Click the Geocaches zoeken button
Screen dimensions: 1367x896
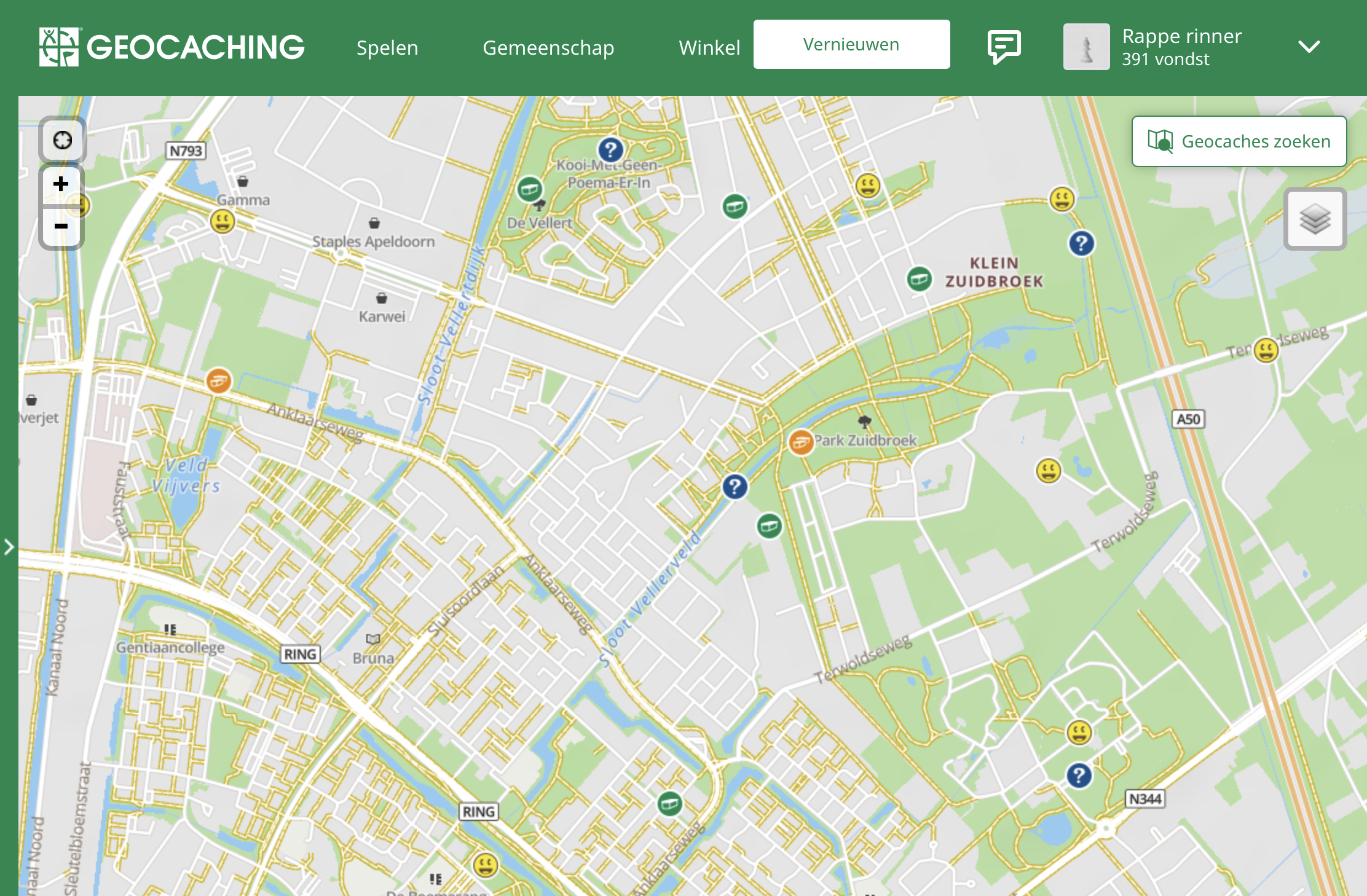tap(1239, 141)
